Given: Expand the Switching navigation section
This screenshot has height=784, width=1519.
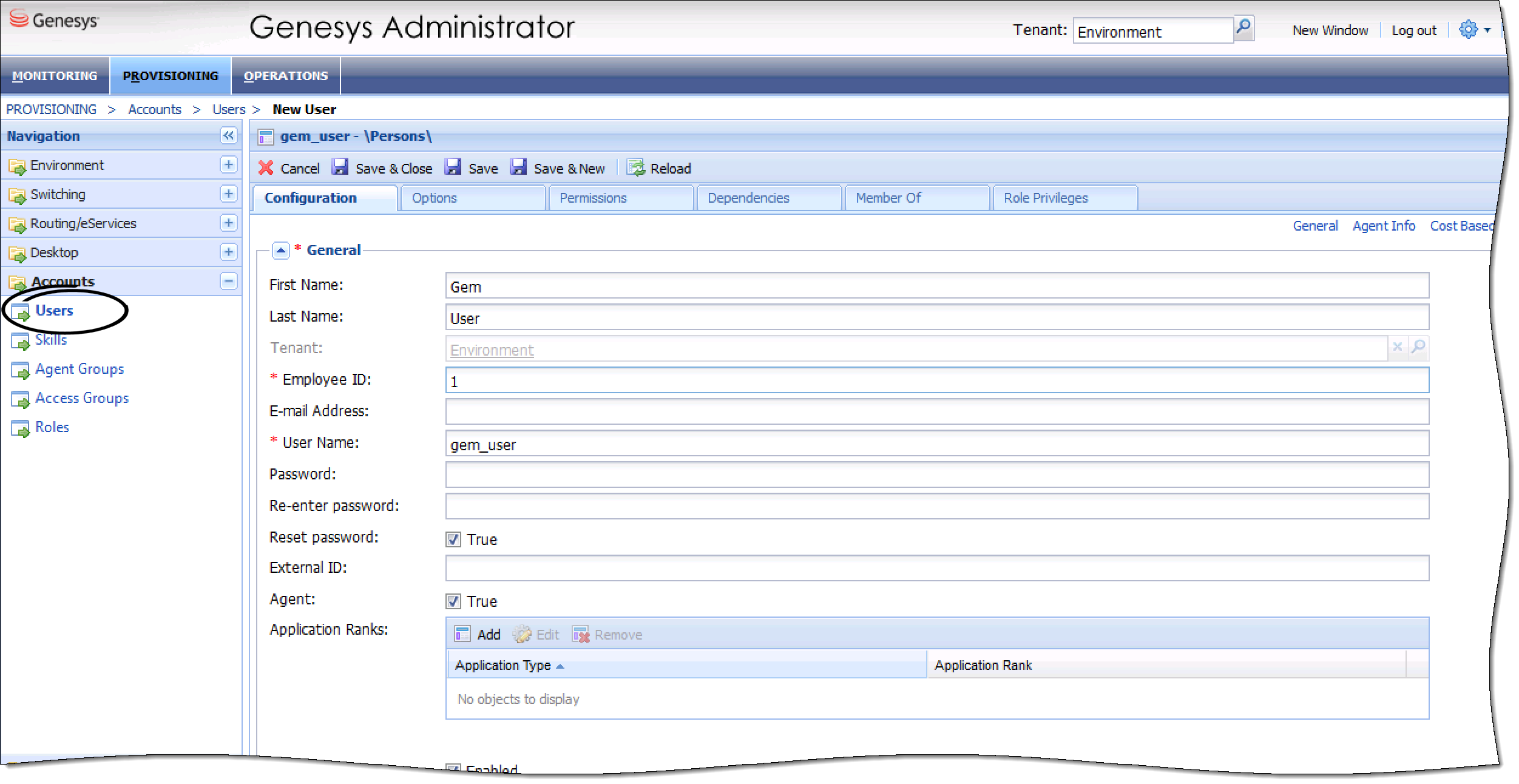Looking at the screenshot, I should tap(228, 194).
